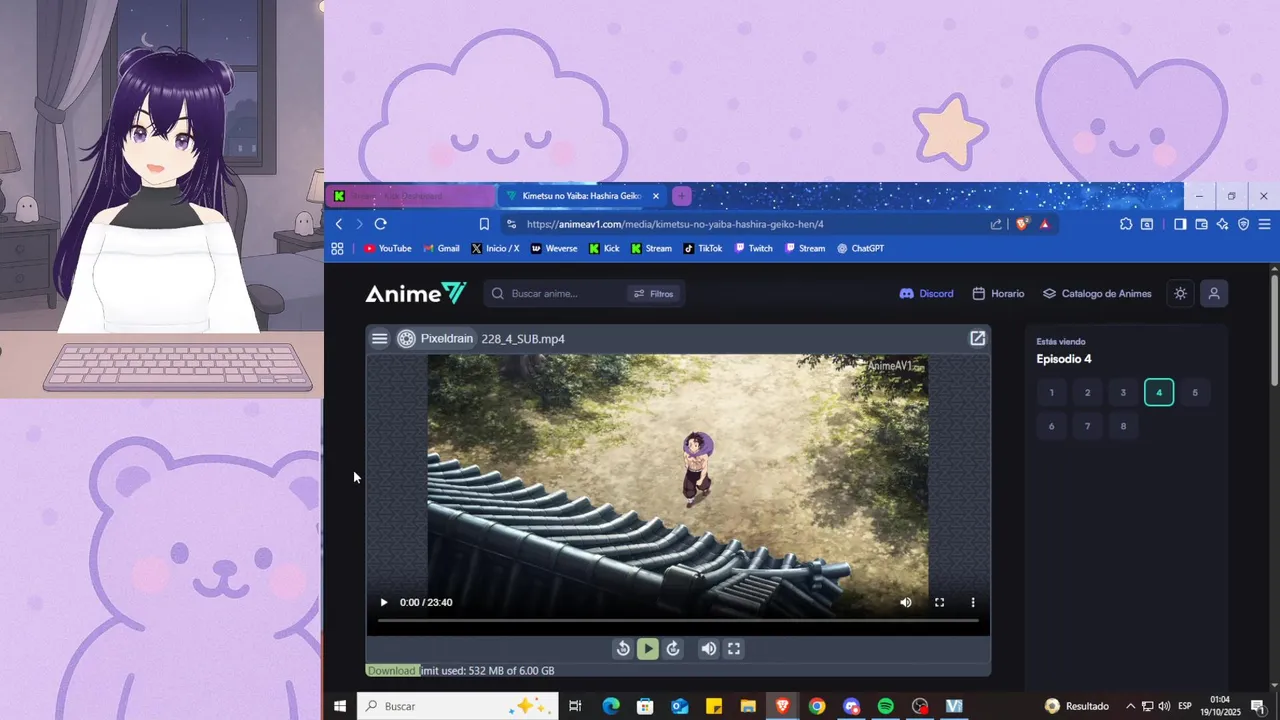Viewport: 1280px width, 720px height.
Task: Switch to the Kimetsu no Yaiba tab
Action: (582, 196)
